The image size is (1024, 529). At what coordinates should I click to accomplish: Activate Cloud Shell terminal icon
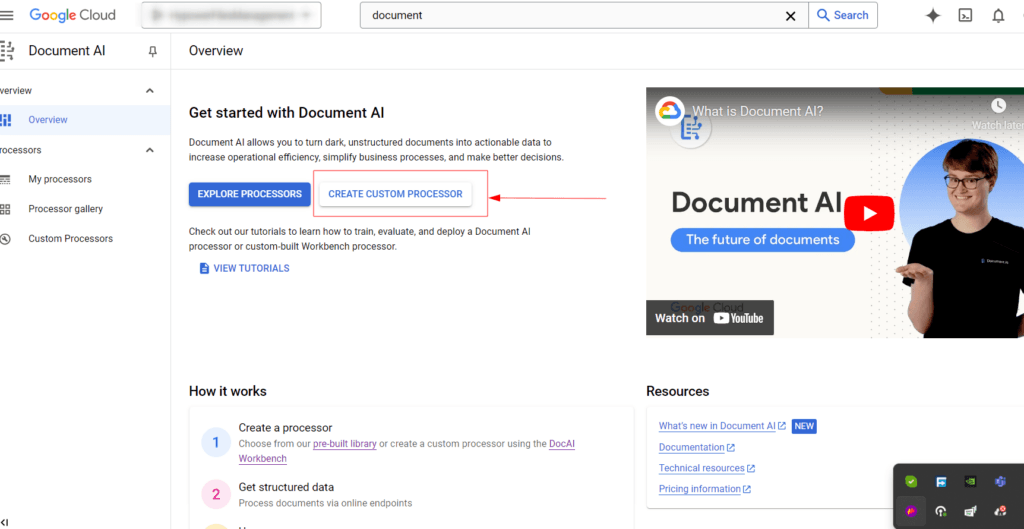coord(965,16)
